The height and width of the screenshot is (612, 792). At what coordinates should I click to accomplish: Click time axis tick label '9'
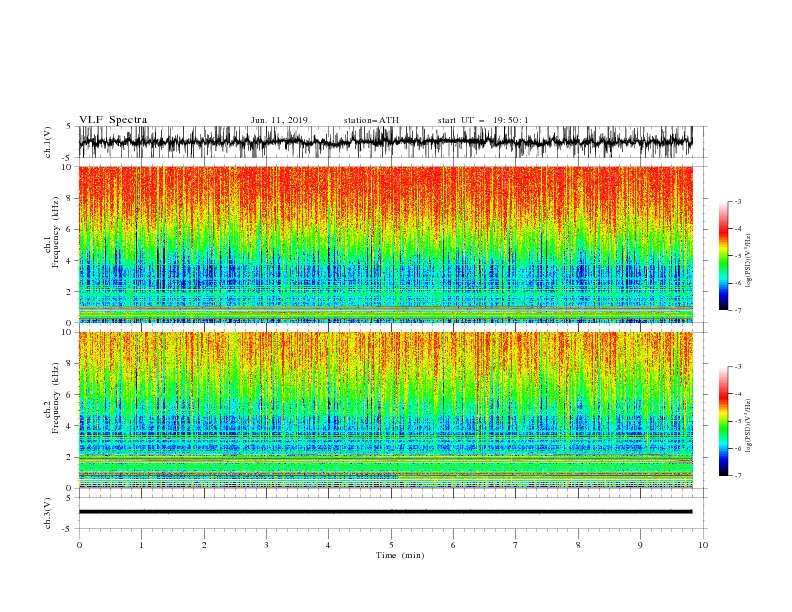pyautogui.click(x=640, y=545)
